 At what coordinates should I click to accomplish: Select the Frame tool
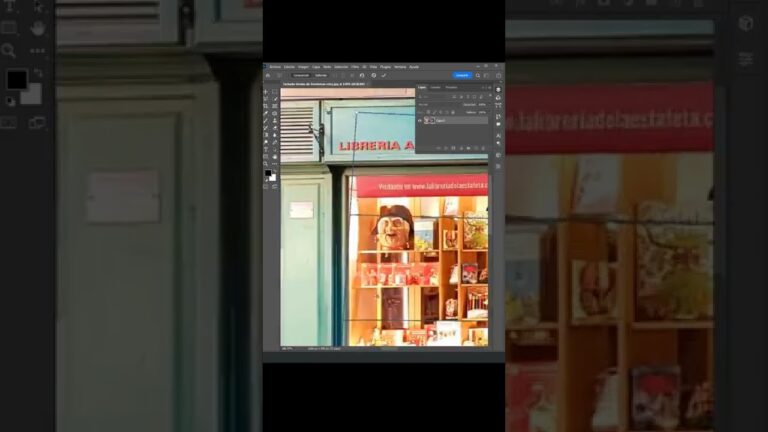(274, 106)
